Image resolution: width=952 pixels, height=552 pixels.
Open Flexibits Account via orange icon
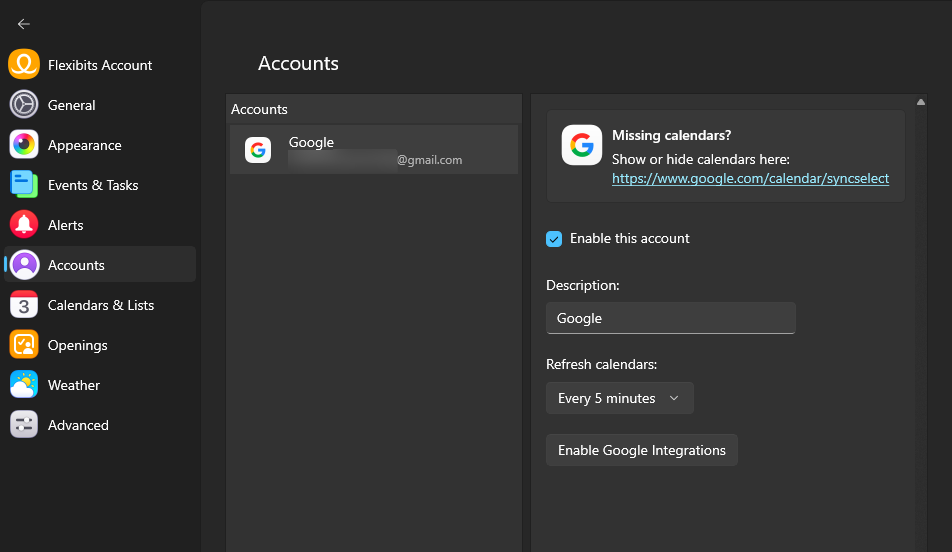[x=24, y=65]
